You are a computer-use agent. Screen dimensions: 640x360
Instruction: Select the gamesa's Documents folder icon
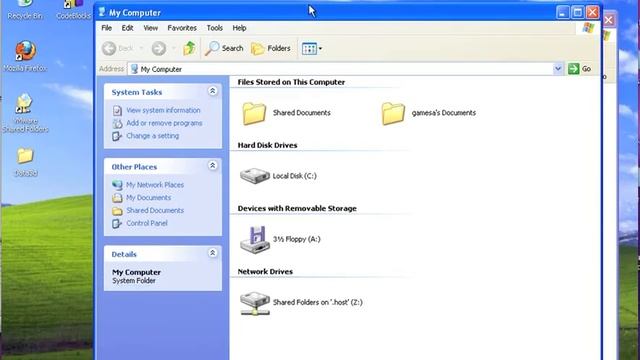[393, 113]
